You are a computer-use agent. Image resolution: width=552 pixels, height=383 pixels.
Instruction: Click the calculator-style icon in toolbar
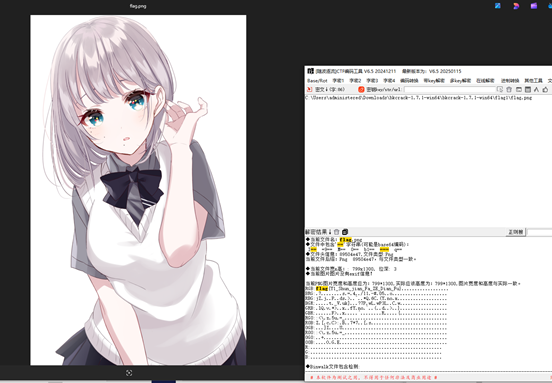coord(528,89)
